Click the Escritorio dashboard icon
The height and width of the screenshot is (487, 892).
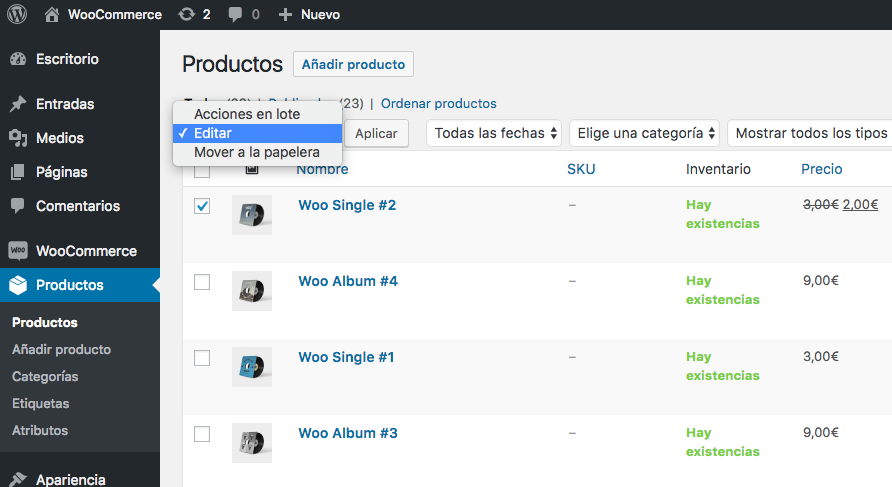pyautogui.click(x=18, y=59)
